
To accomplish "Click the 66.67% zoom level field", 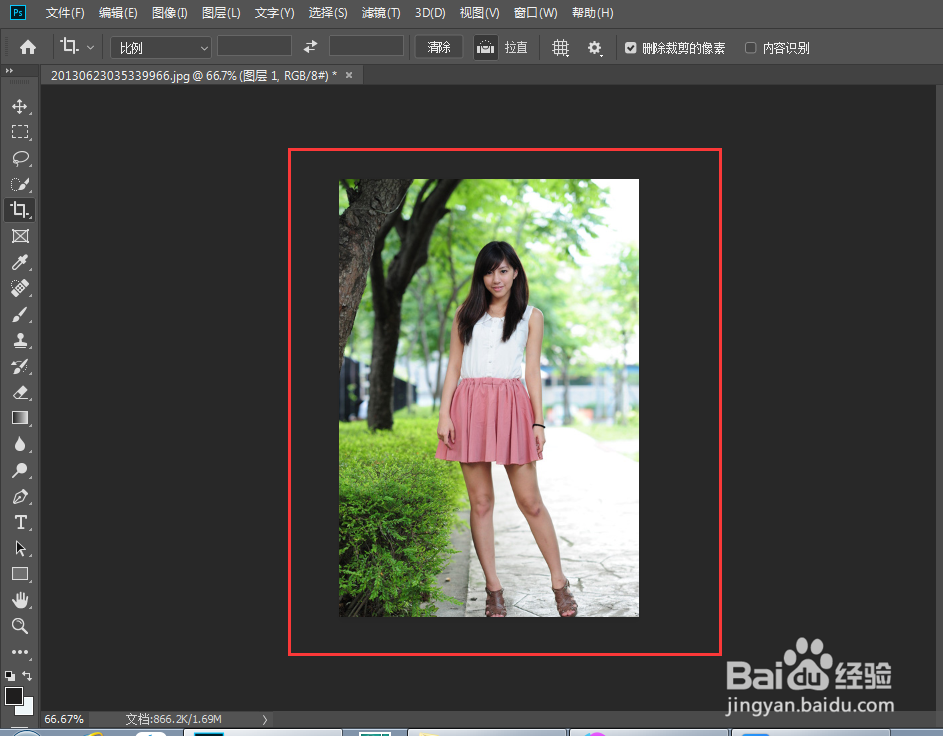I will pyautogui.click(x=64, y=719).
